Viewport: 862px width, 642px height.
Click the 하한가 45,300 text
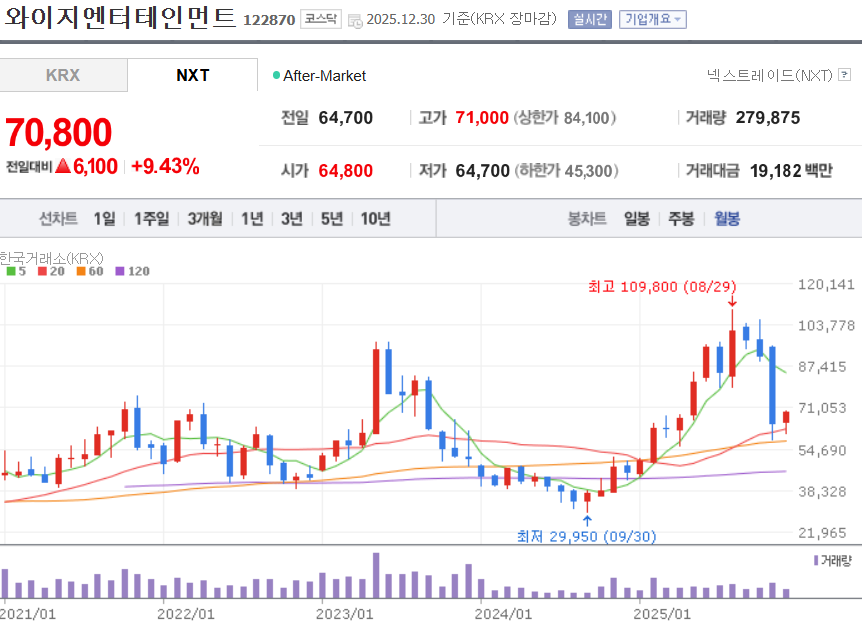pyautogui.click(x=567, y=171)
